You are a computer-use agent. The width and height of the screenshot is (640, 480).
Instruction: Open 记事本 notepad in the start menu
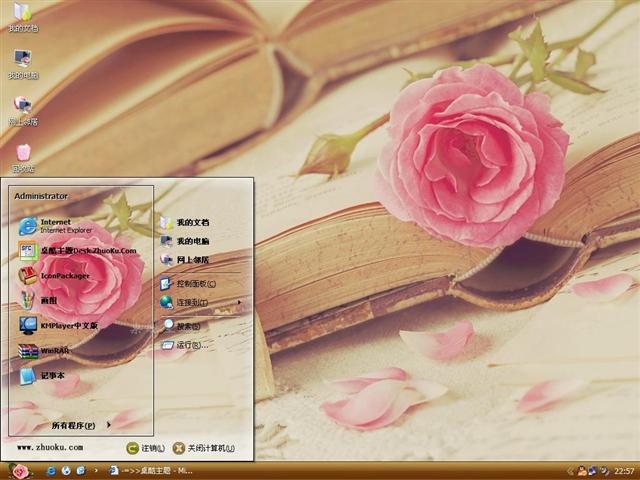[x=41, y=376]
